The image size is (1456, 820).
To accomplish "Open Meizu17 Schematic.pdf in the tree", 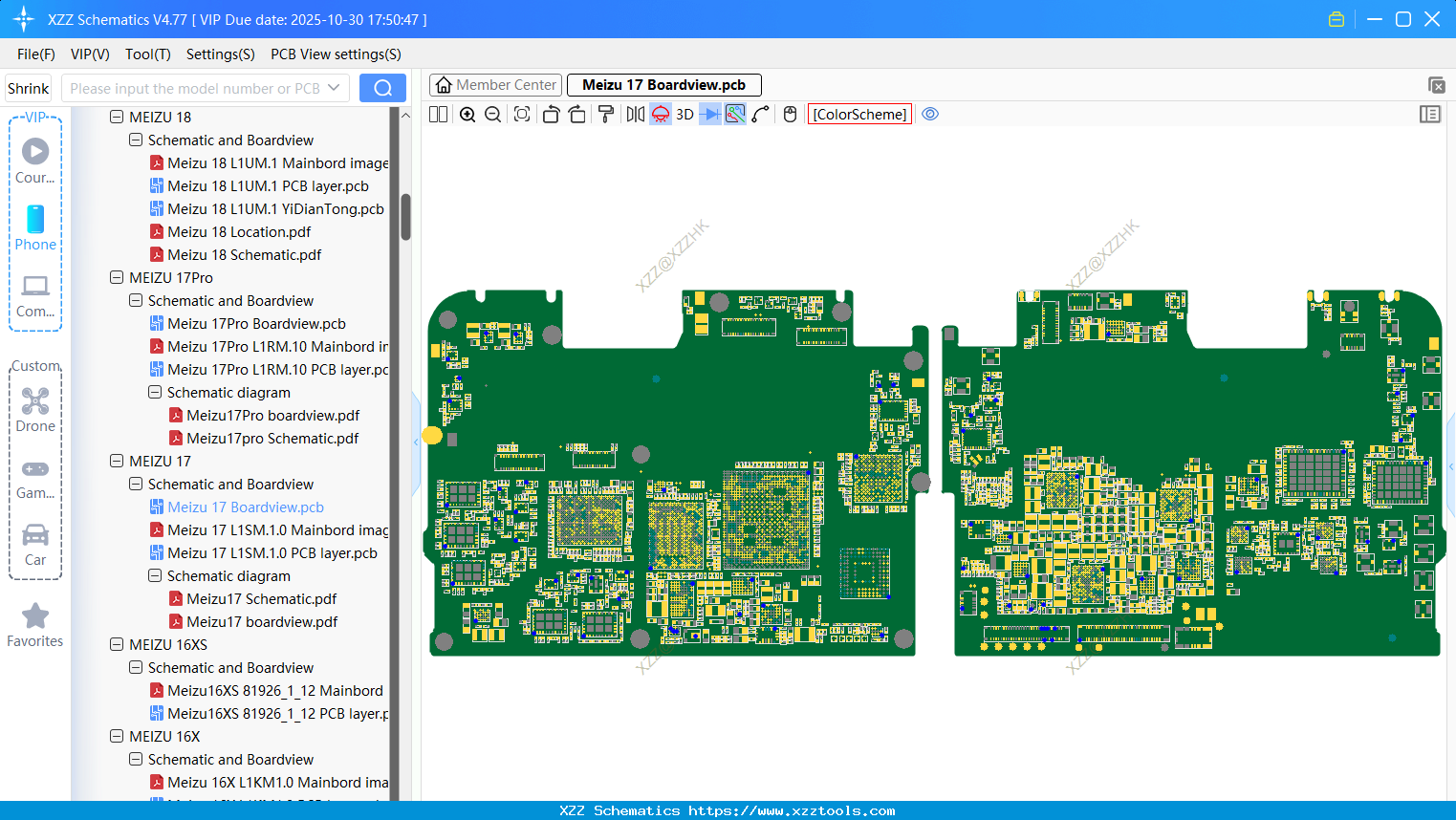I will point(261,599).
